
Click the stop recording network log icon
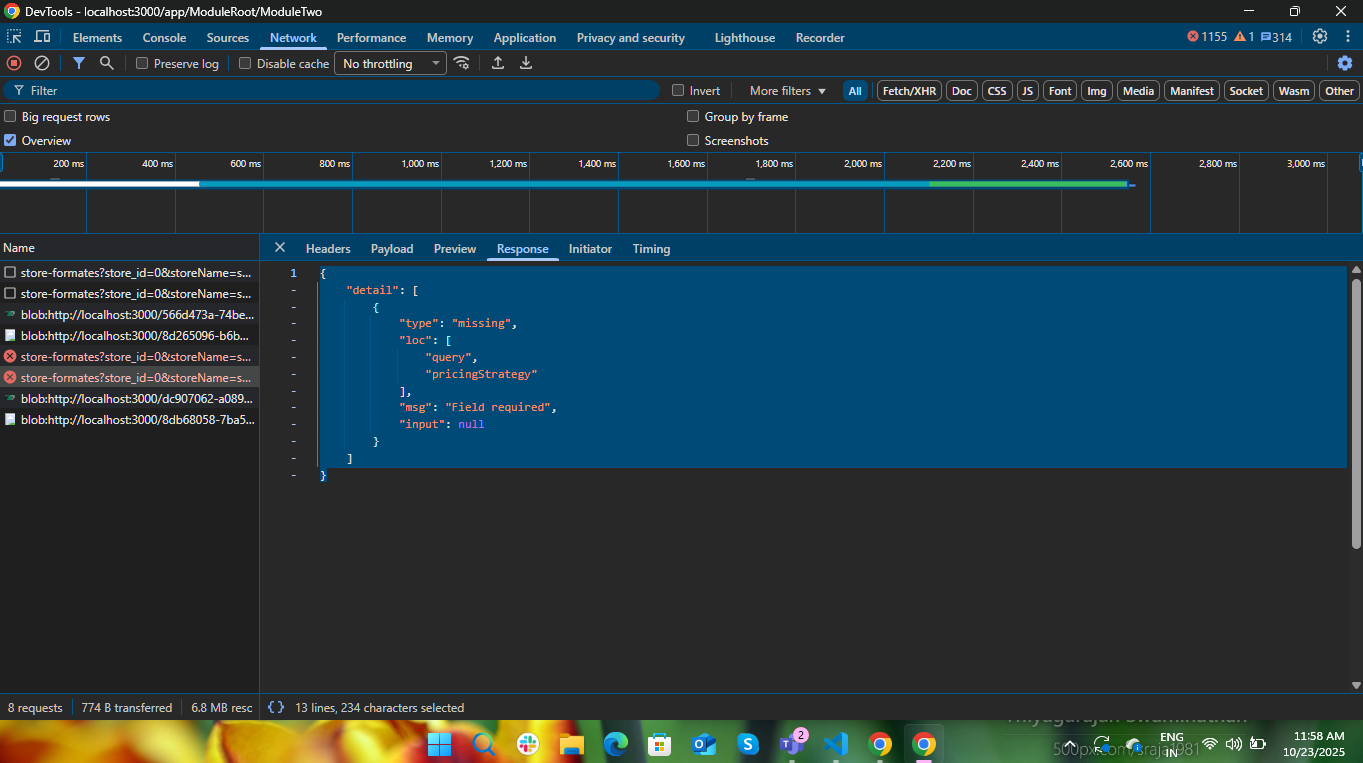[14, 63]
